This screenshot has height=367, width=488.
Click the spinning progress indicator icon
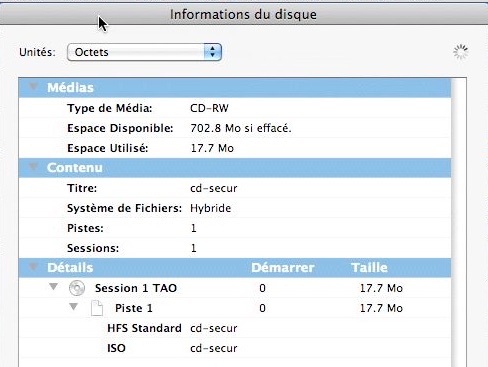tap(461, 52)
